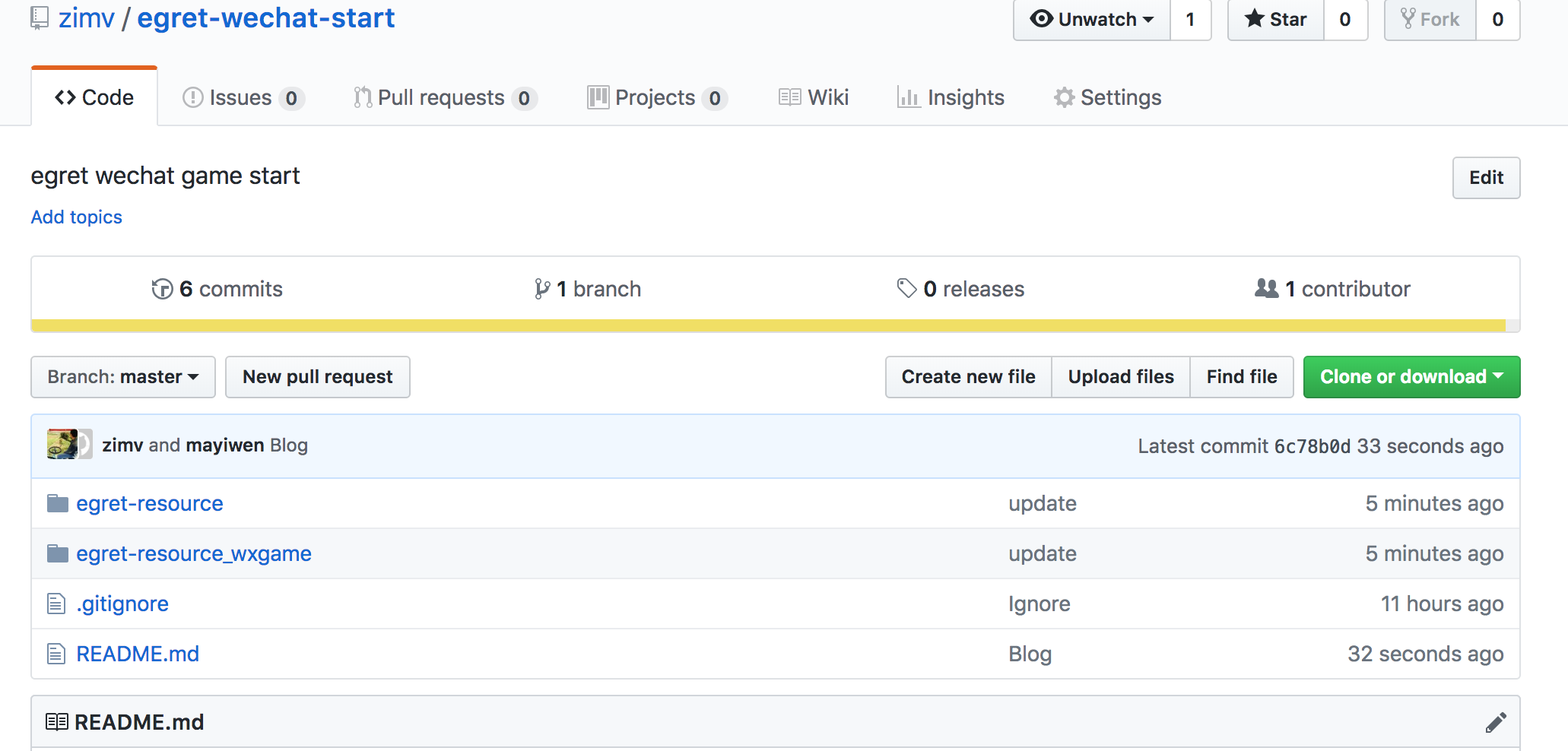Click the branch icon beside 1 branch

click(542, 289)
